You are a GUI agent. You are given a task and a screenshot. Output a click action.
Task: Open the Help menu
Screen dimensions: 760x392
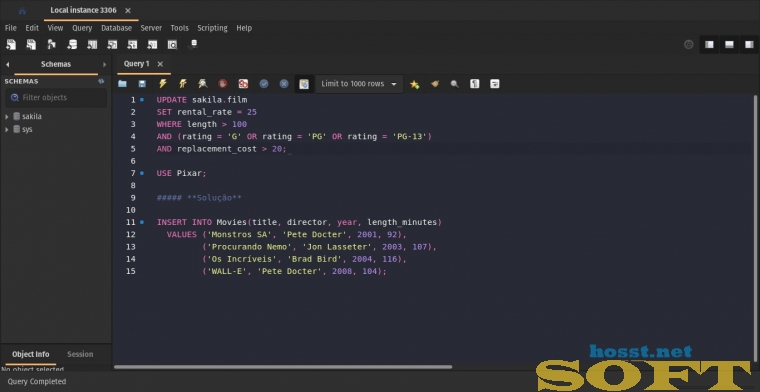pyautogui.click(x=244, y=28)
